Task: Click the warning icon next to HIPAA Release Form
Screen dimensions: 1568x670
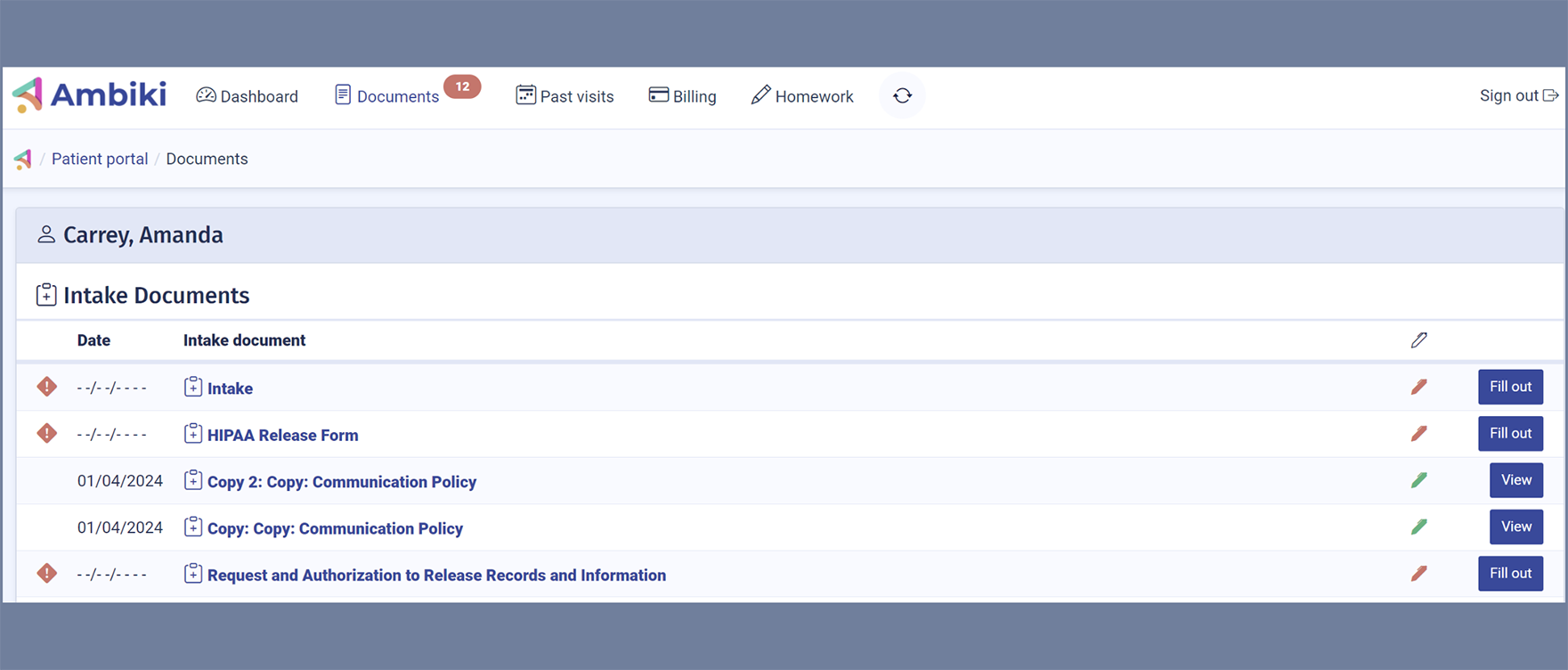Action: point(47,434)
